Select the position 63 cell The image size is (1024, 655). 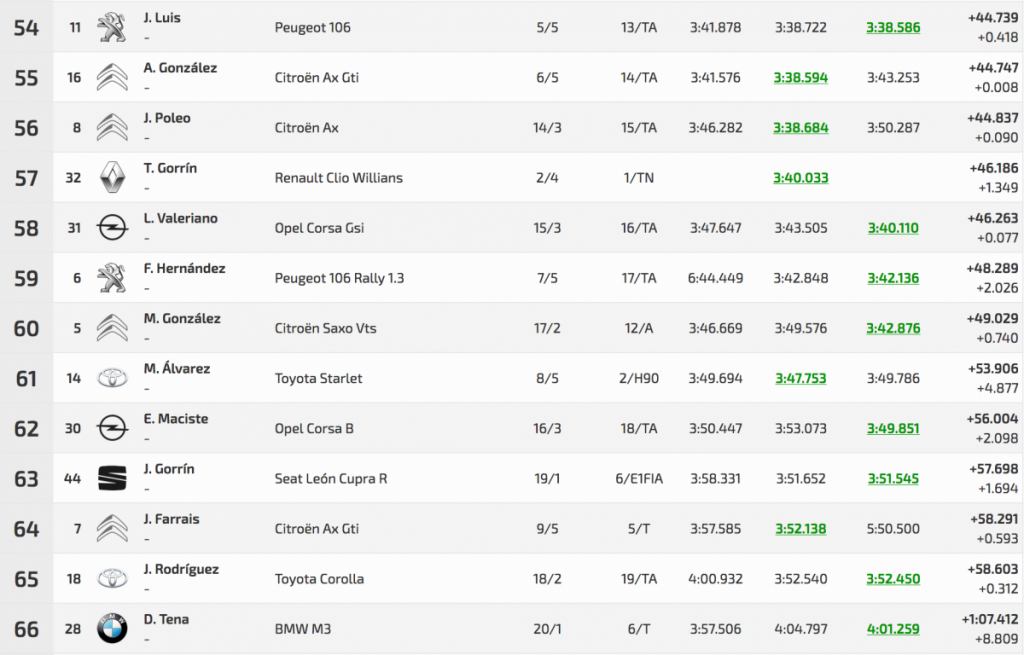tap(26, 478)
